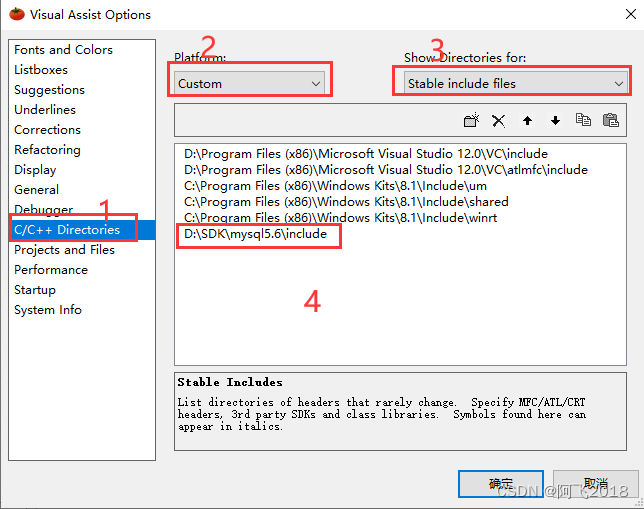Click the 确定 OK button
Screen dimensions: 644x509
tap(501, 484)
